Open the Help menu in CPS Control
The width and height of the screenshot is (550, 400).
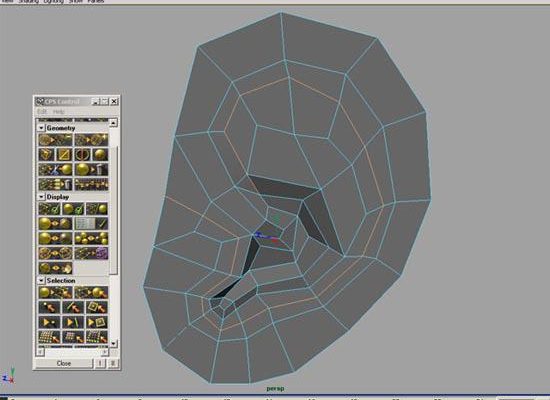tap(59, 111)
